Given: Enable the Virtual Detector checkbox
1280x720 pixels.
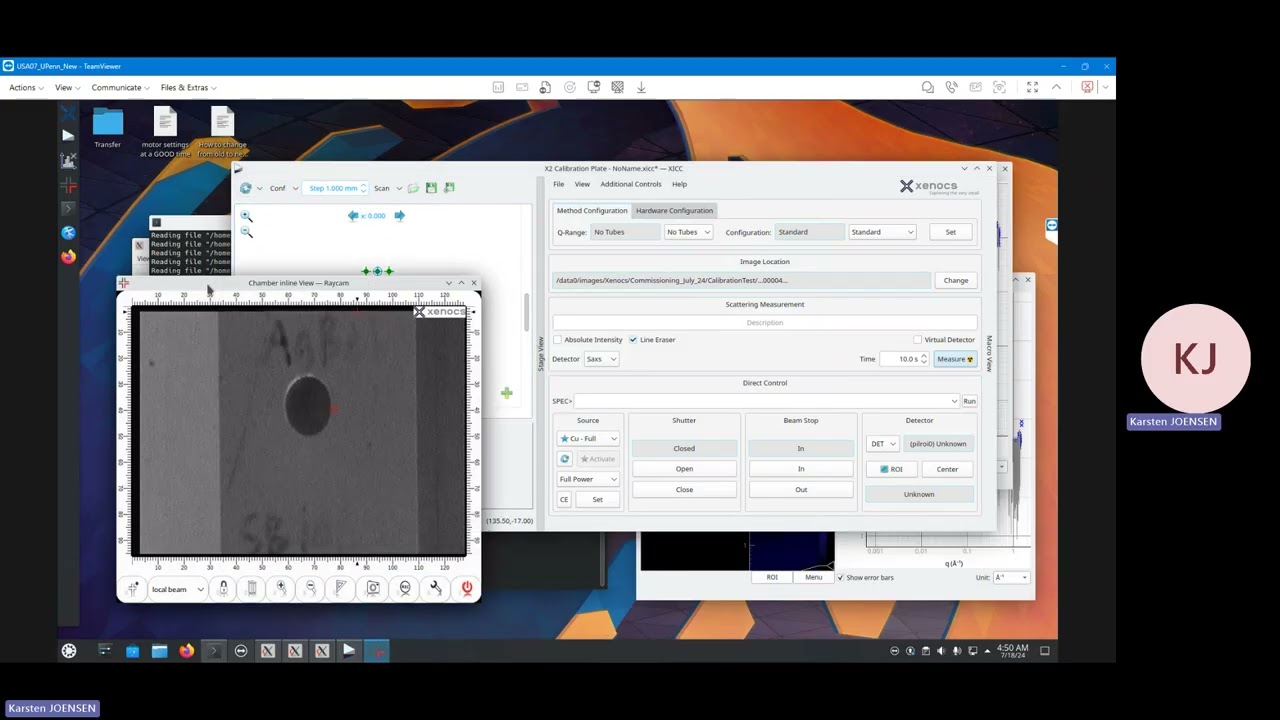Looking at the screenshot, I should click(918, 340).
